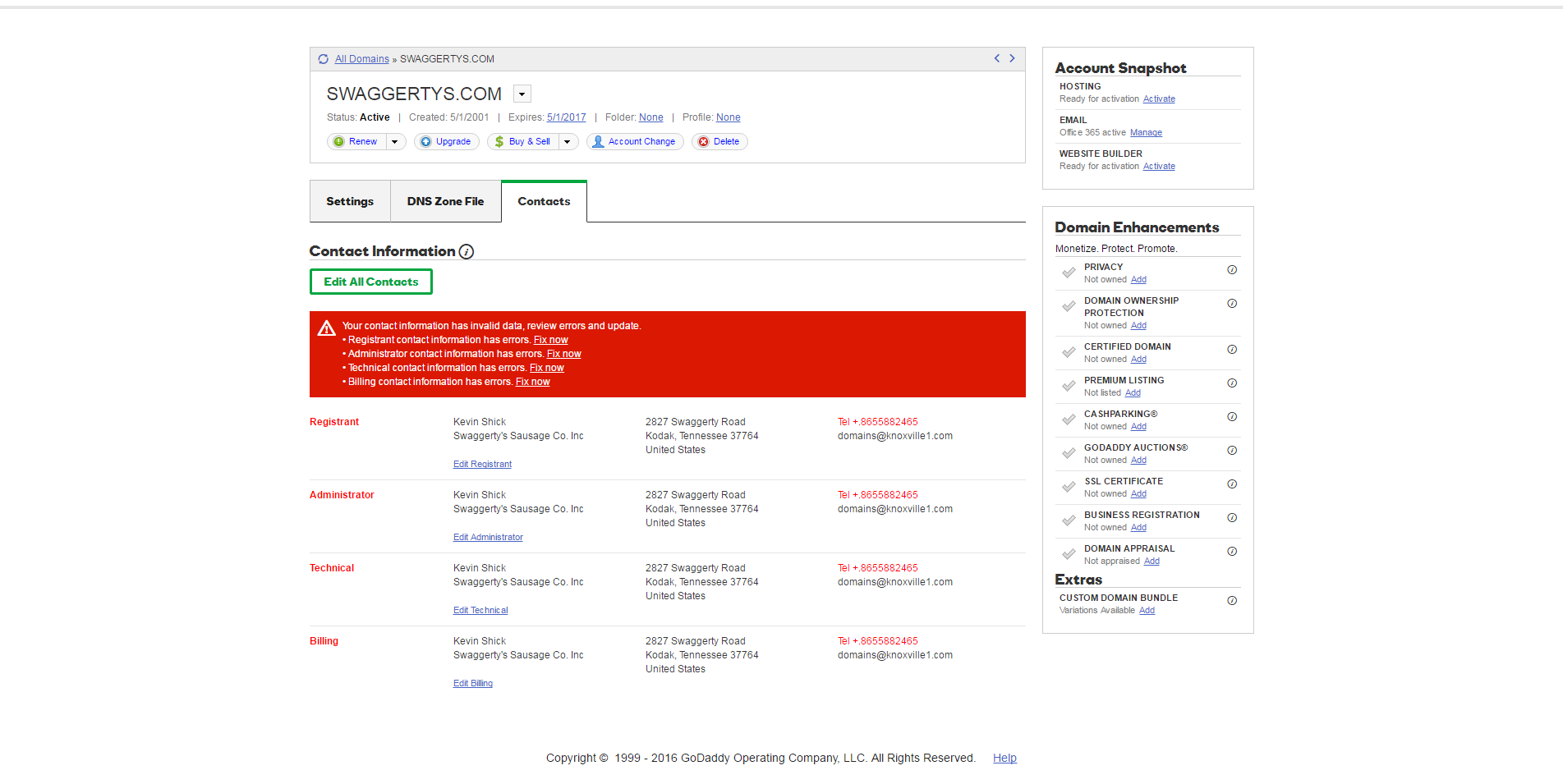This screenshot has height=784, width=1563.
Task: Expand the Buy & Sell dropdown arrow
Action: (x=568, y=142)
